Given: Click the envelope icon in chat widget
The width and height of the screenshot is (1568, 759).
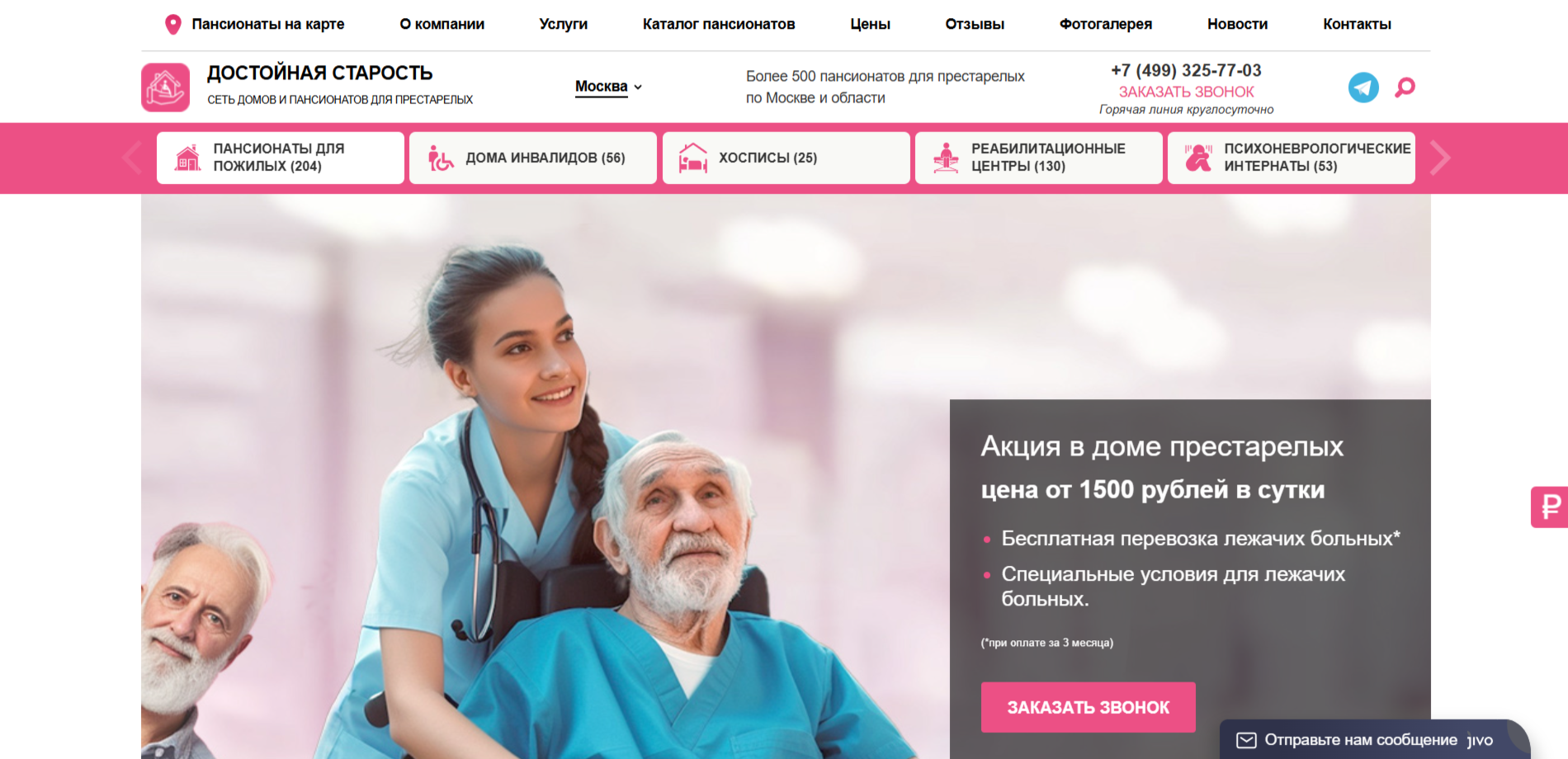Looking at the screenshot, I should pos(1246,740).
